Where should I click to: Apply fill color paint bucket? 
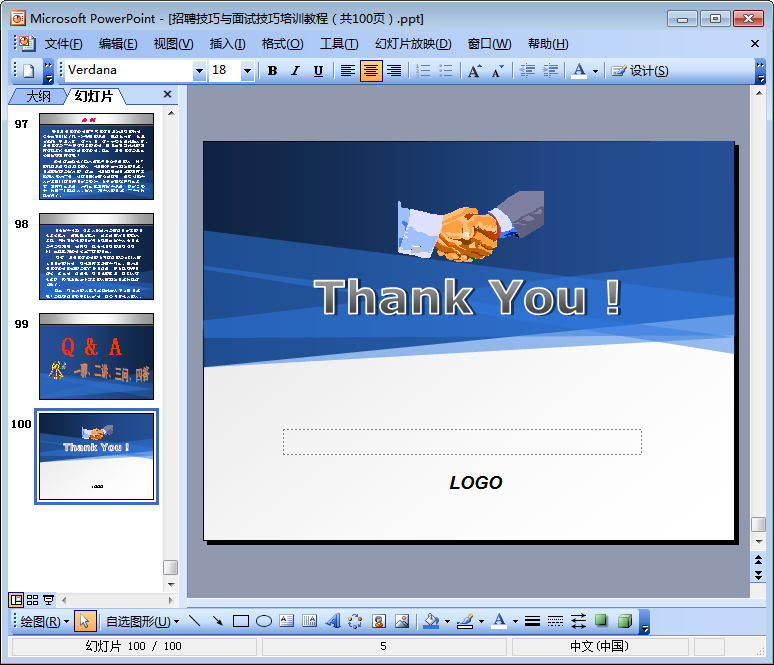click(431, 621)
